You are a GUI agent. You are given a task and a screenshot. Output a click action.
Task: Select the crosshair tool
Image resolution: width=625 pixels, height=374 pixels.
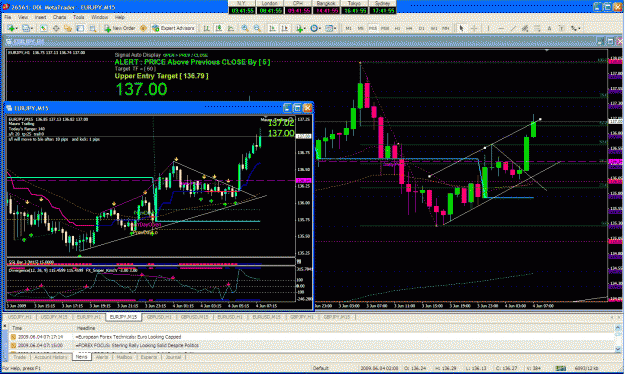point(474,28)
